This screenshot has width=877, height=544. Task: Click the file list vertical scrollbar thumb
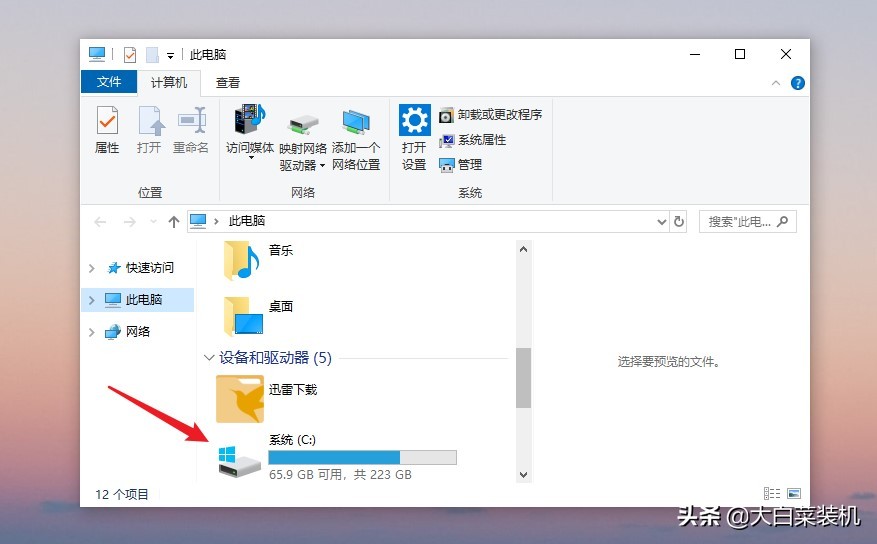(524, 378)
